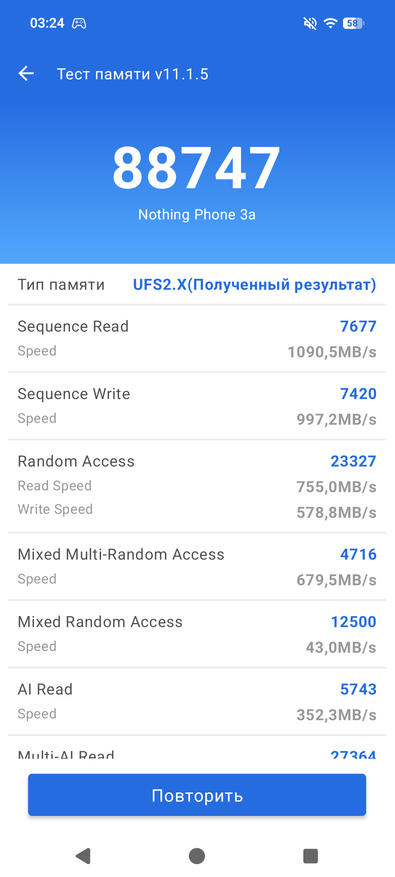
Task: Select the Sequence Write score 7420
Action: pyautogui.click(x=358, y=394)
